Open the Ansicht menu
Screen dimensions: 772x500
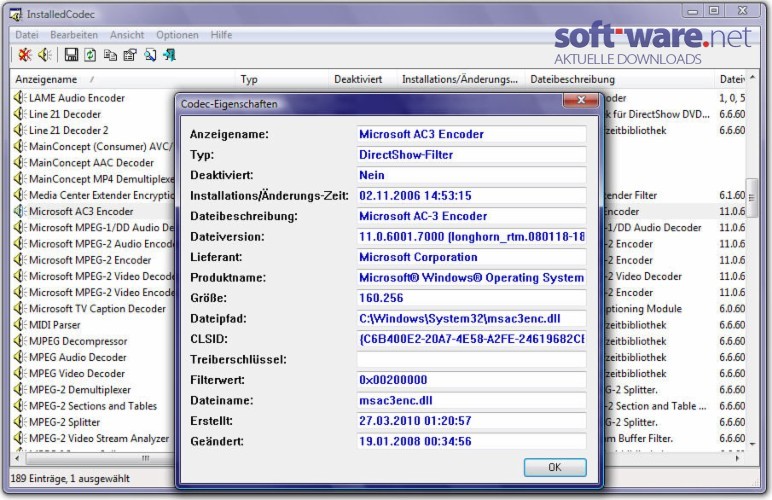pos(127,35)
